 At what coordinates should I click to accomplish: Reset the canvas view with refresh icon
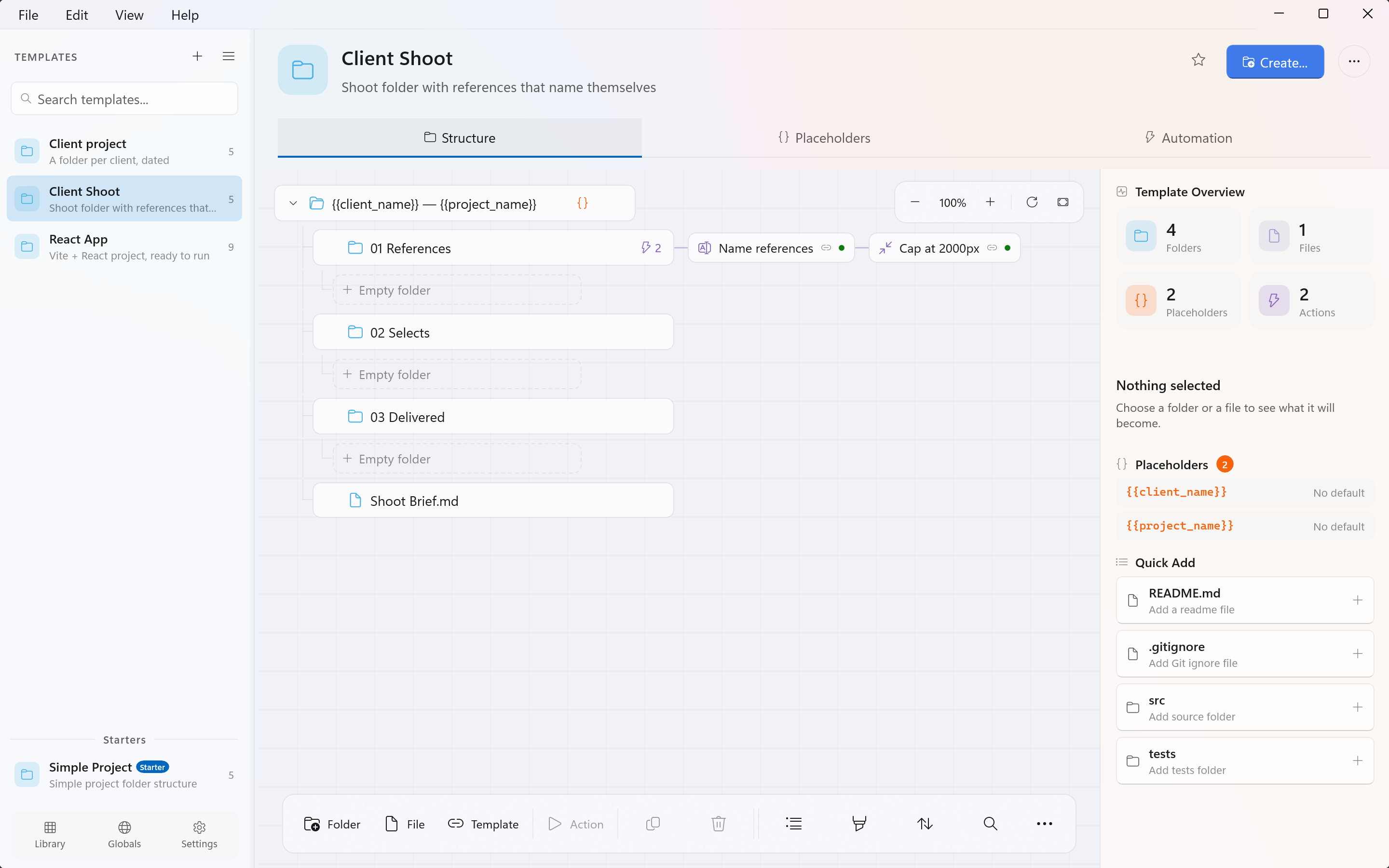pyautogui.click(x=1032, y=202)
